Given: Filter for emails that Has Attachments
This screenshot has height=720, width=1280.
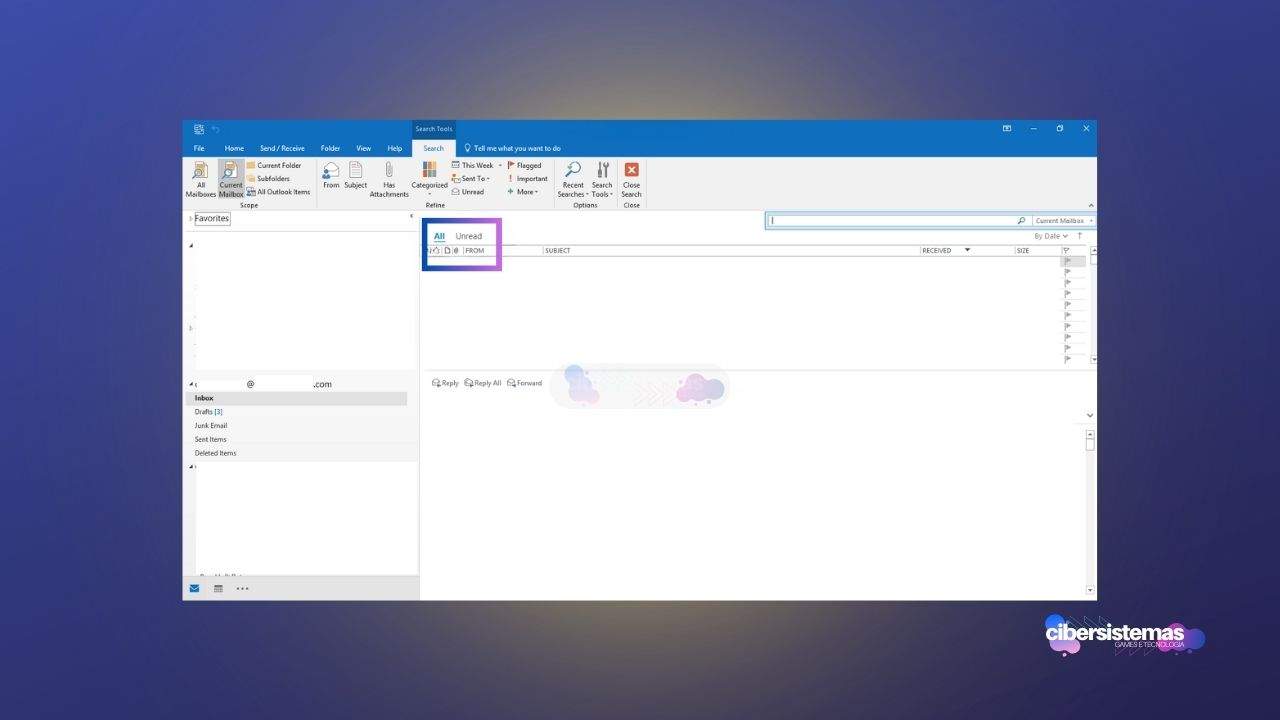Looking at the screenshot, I should pos(389,180).
